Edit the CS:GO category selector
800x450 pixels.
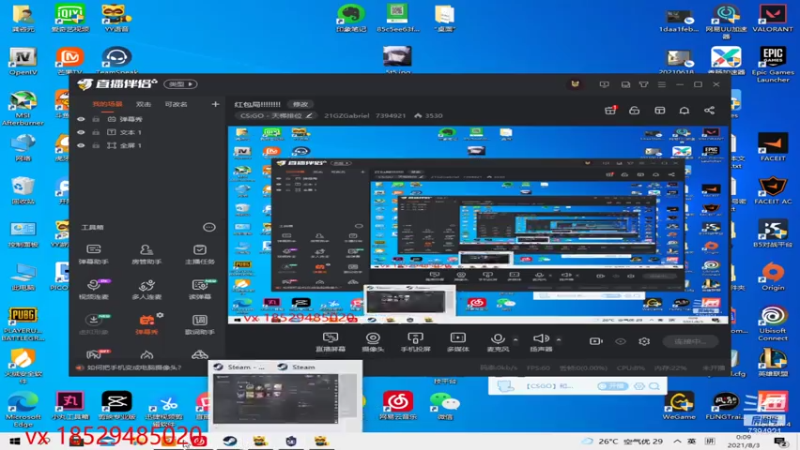[276, 116]
